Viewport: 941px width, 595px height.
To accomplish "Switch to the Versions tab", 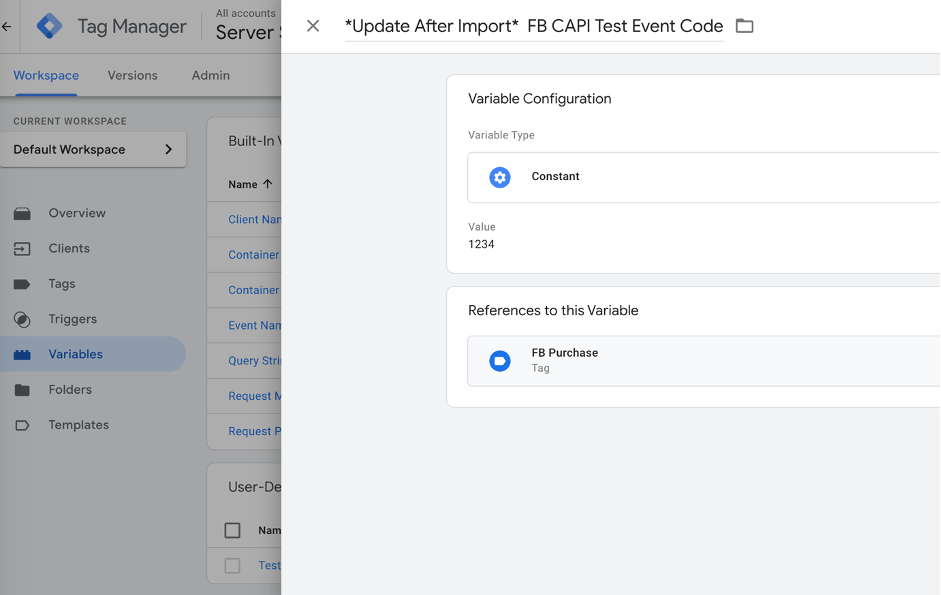I will [133, 76].
